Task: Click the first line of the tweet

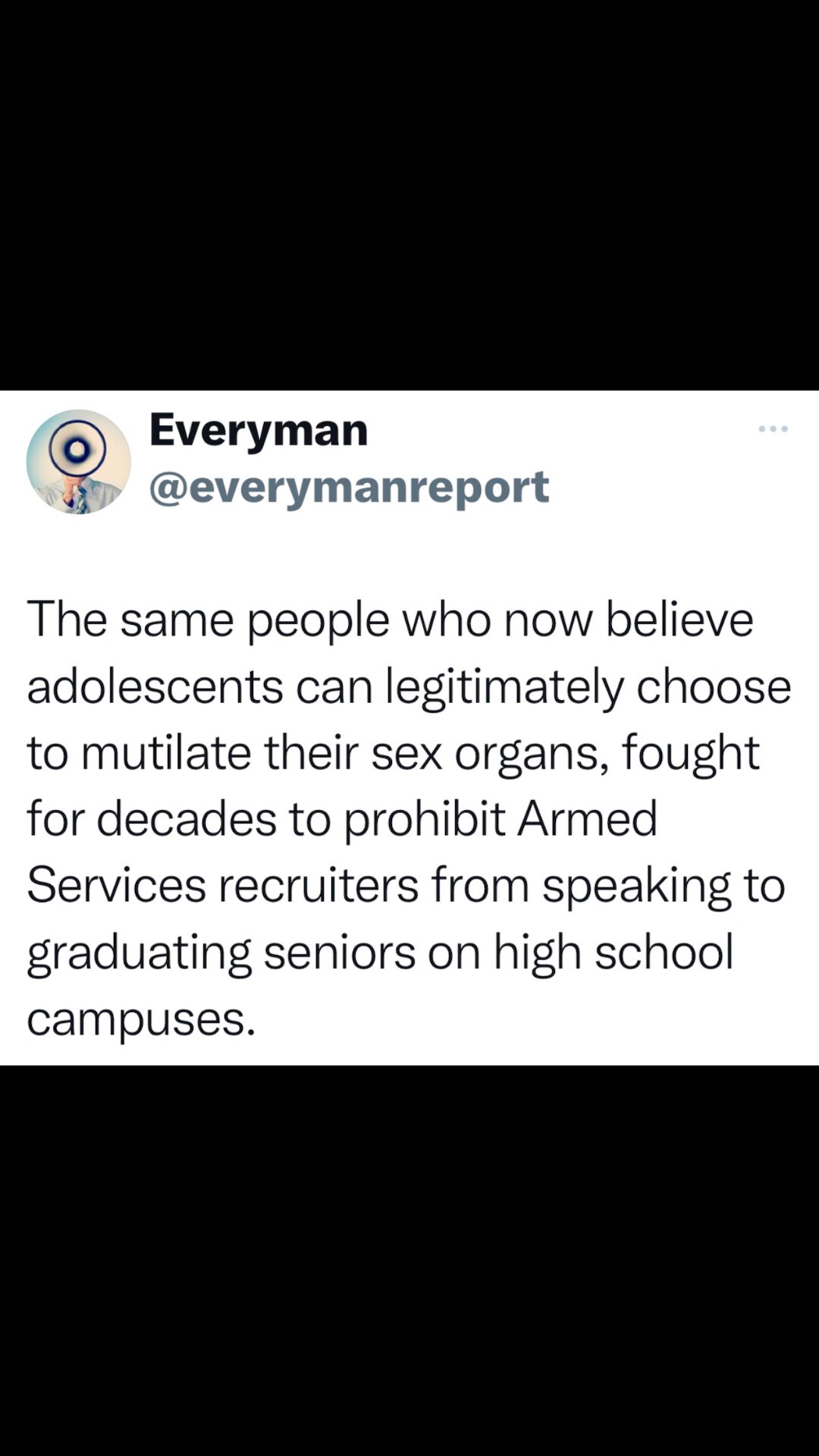Action: pyautogui.click(x=391, y=620)
